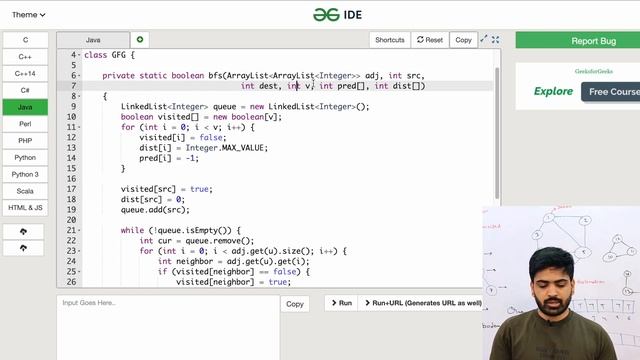Add a new tab with green plus
The width and height of the screenshot is (640, 360).
[x=140, y=40]
